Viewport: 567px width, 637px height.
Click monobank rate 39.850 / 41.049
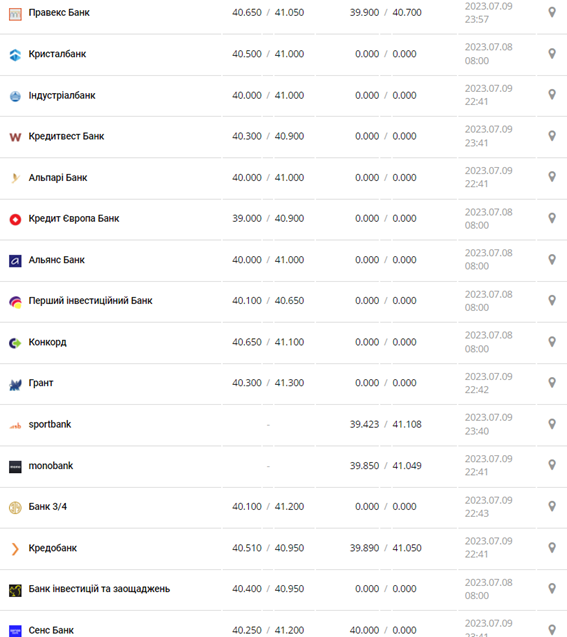(385, 466)
